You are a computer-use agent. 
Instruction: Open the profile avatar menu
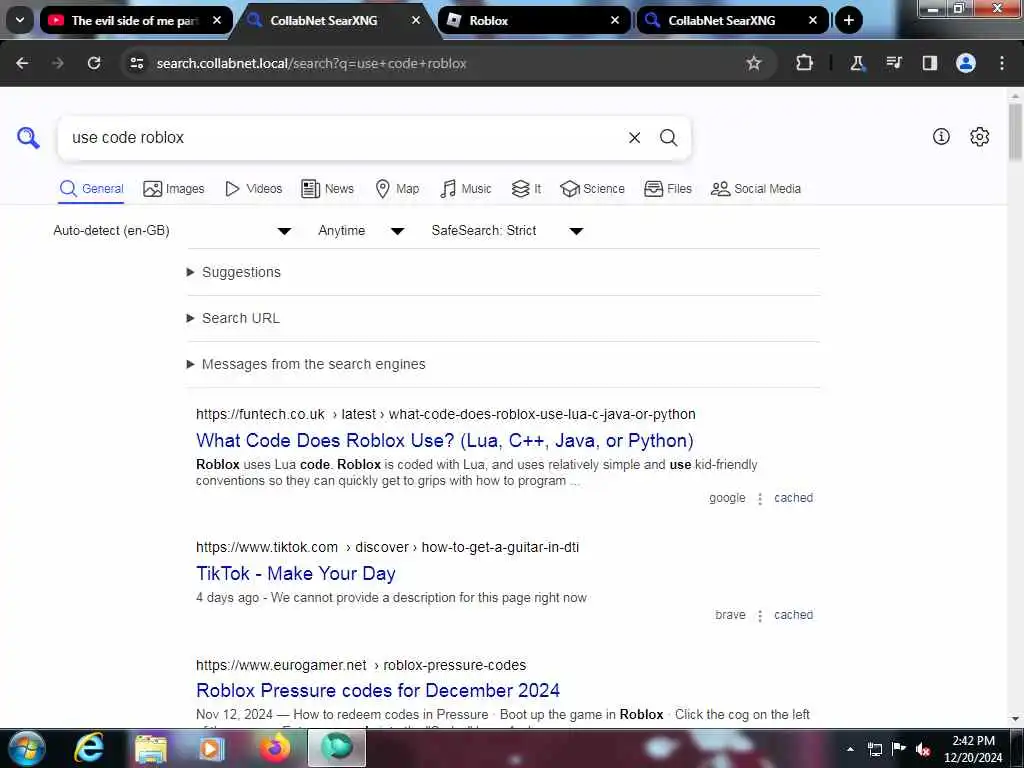coord(966,63)
